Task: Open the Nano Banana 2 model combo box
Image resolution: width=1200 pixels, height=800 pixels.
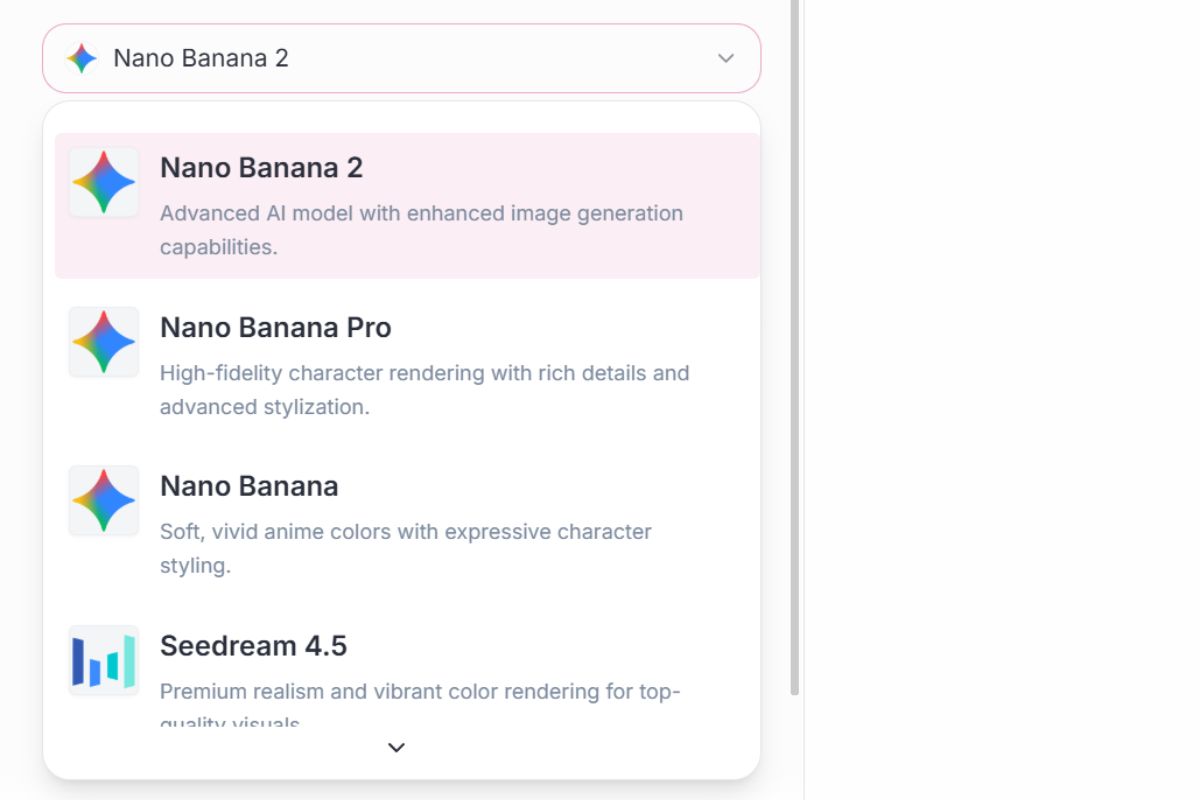Action: click(401, 58)
